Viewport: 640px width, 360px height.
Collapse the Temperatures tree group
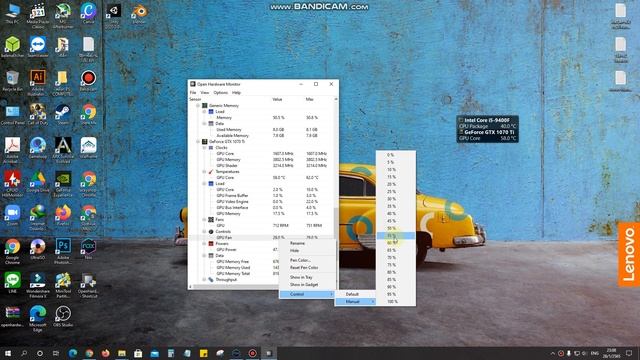(204, 171)
